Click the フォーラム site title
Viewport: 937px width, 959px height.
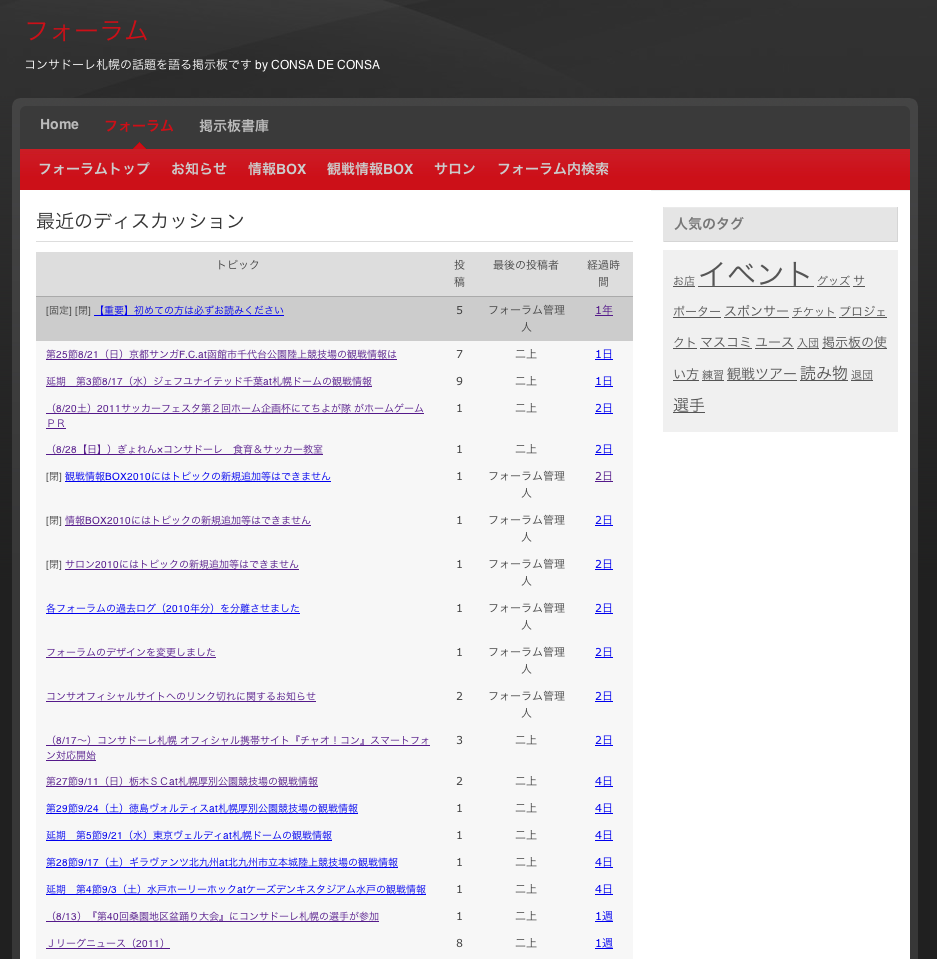pos(87,31)
